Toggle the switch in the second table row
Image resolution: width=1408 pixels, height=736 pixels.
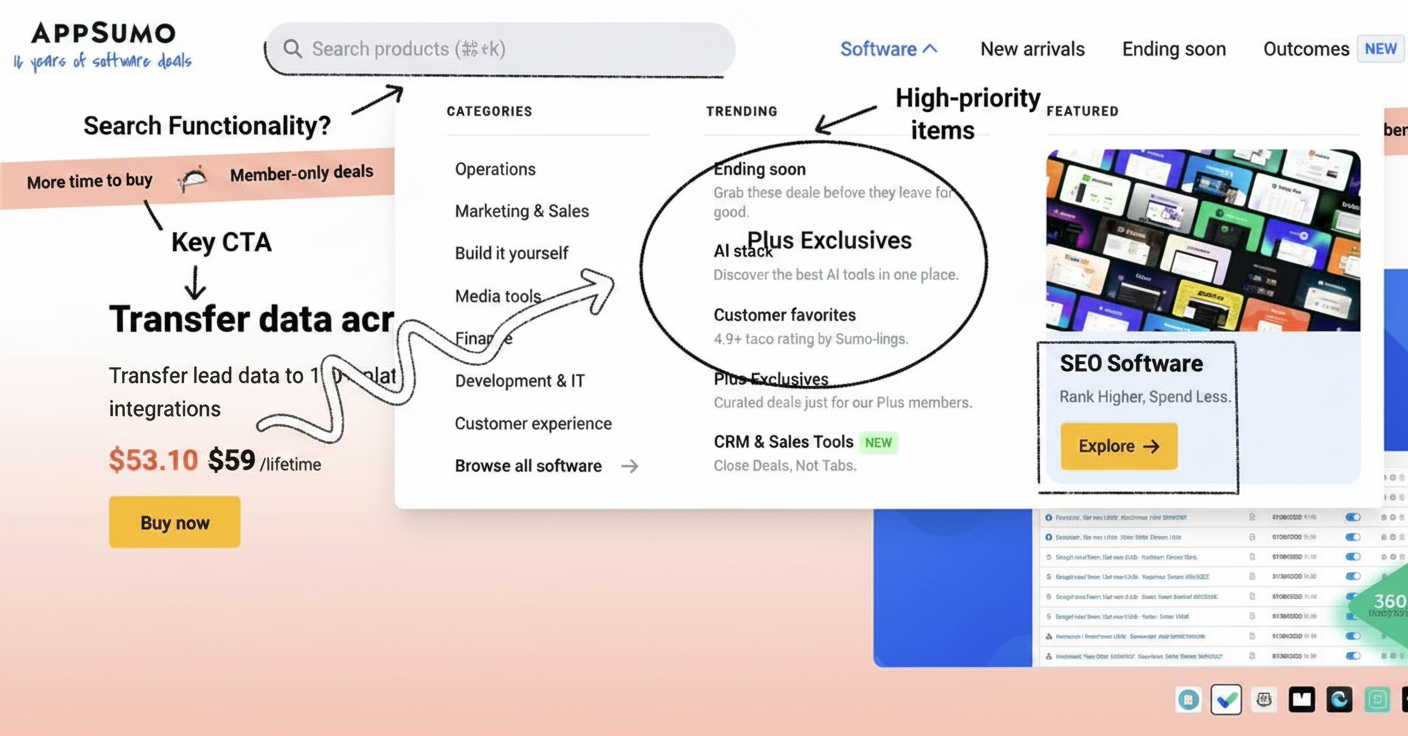point(1353,537)
